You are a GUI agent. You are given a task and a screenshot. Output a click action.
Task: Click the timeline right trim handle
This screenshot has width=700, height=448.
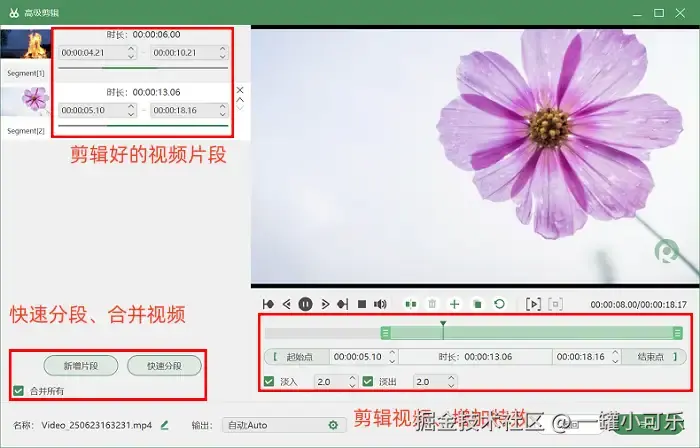tap(677, 332)
